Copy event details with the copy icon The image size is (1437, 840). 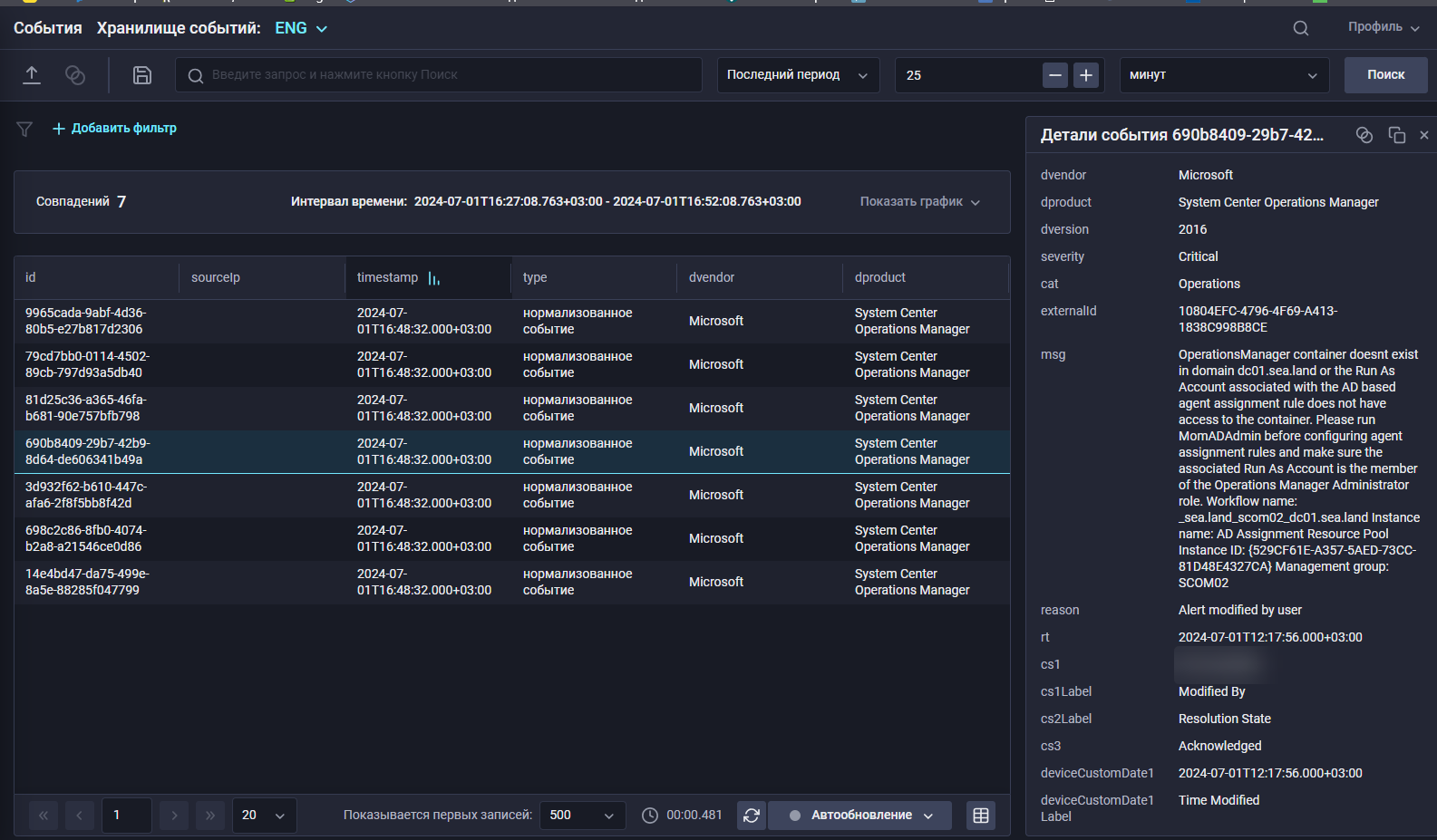coord(1397,135)
